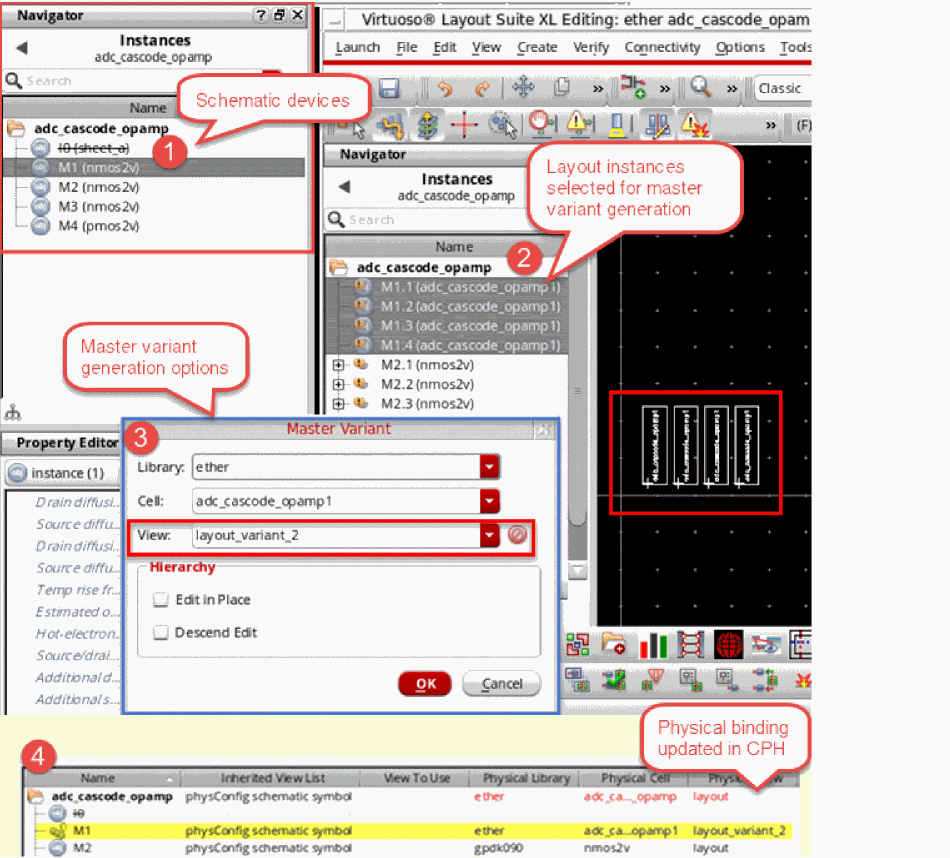Click the eye view toolbar icon

click(766, 646)
